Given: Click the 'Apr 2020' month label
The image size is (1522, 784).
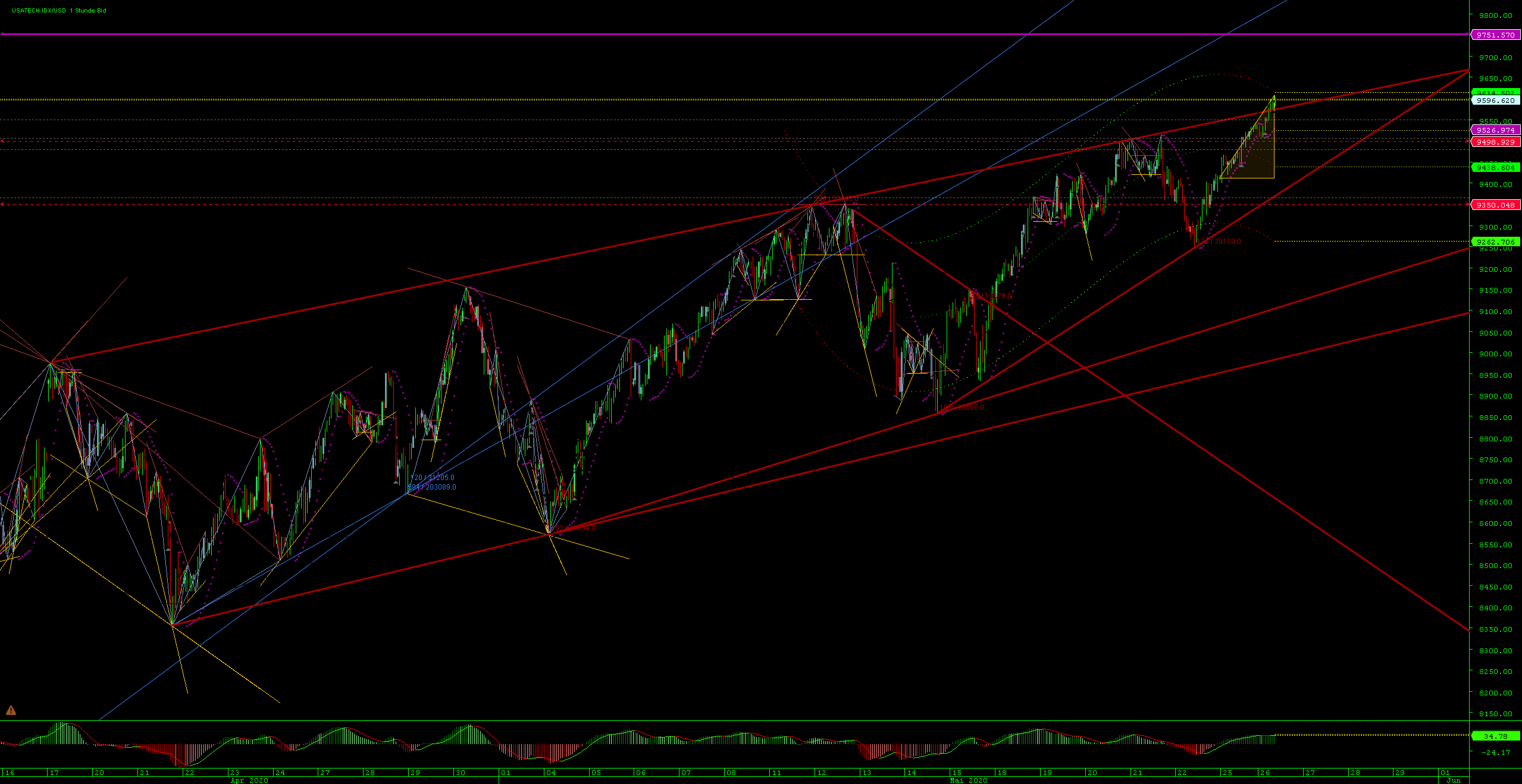Looking at the screenshot, I should tap(249, 780).
